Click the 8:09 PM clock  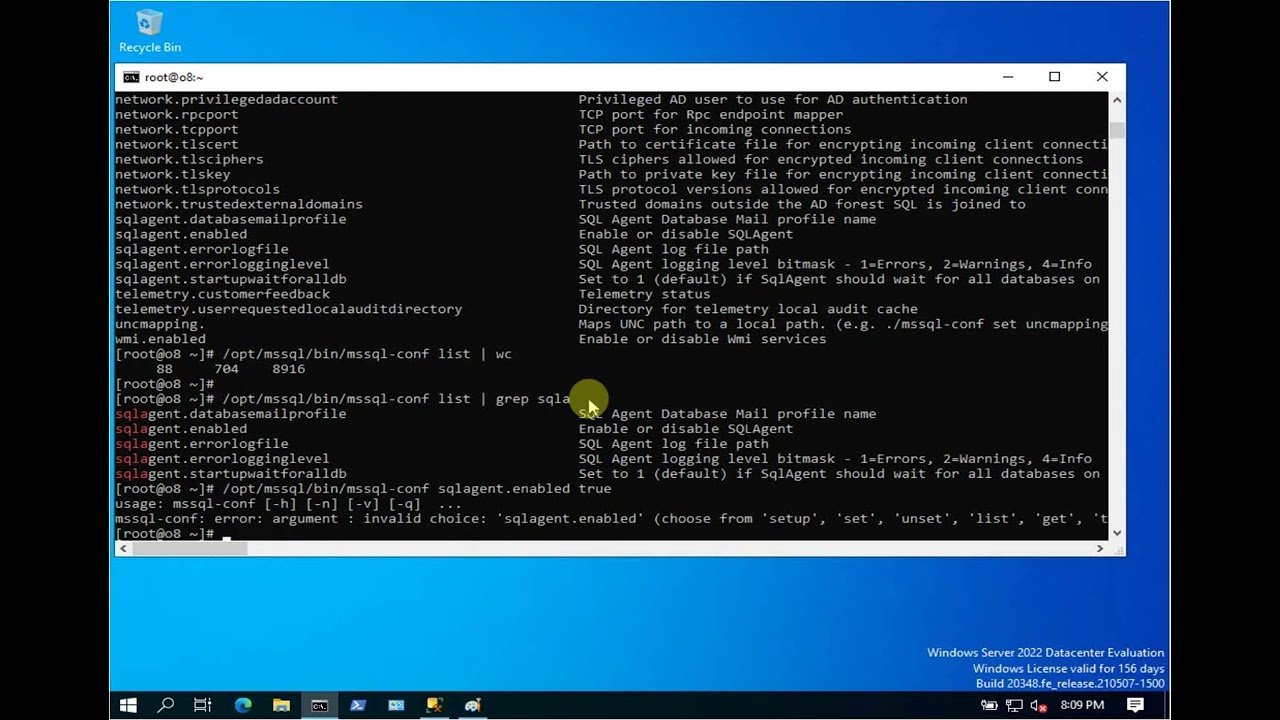tap(1082, 705)
